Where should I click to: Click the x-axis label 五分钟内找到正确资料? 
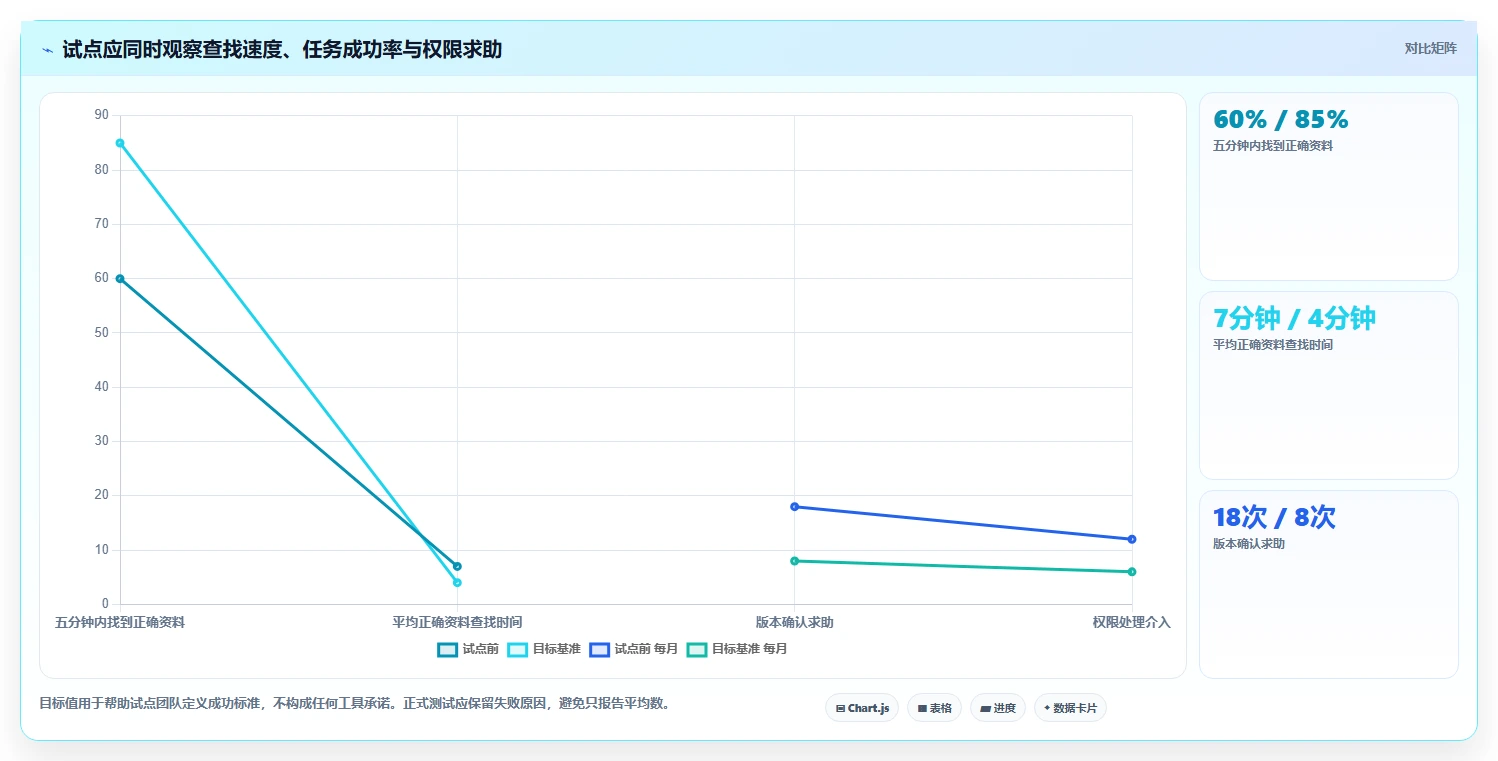[120, 622]
